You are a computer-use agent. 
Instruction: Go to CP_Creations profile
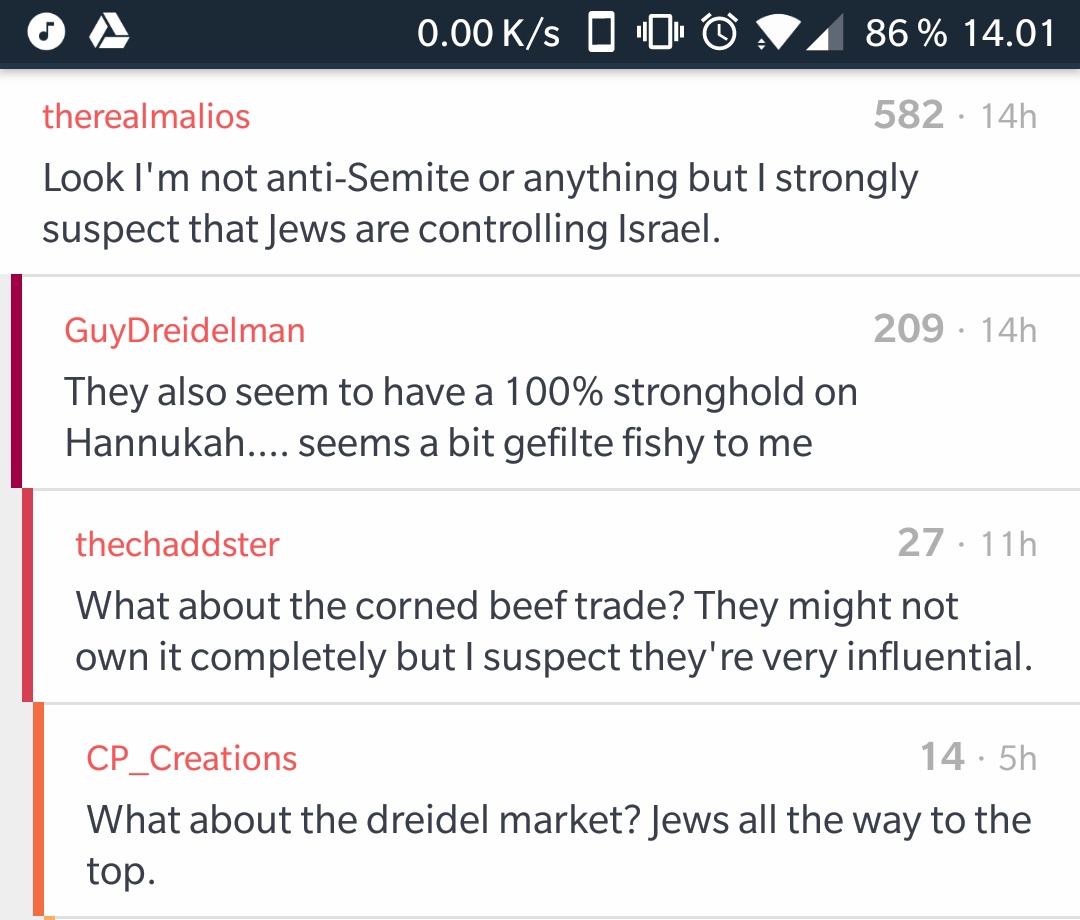pos(192,759)
